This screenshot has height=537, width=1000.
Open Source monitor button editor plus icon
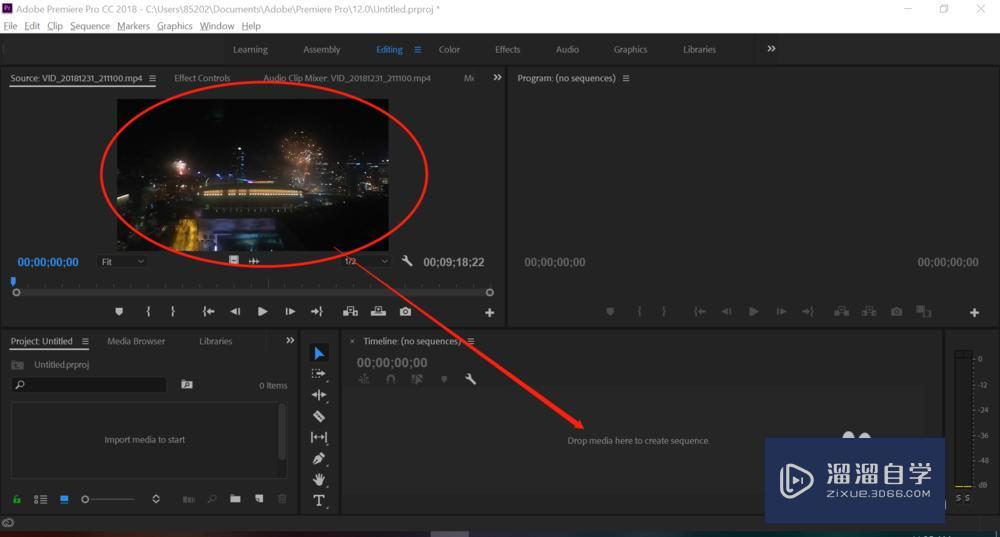(x=489, y=313)
